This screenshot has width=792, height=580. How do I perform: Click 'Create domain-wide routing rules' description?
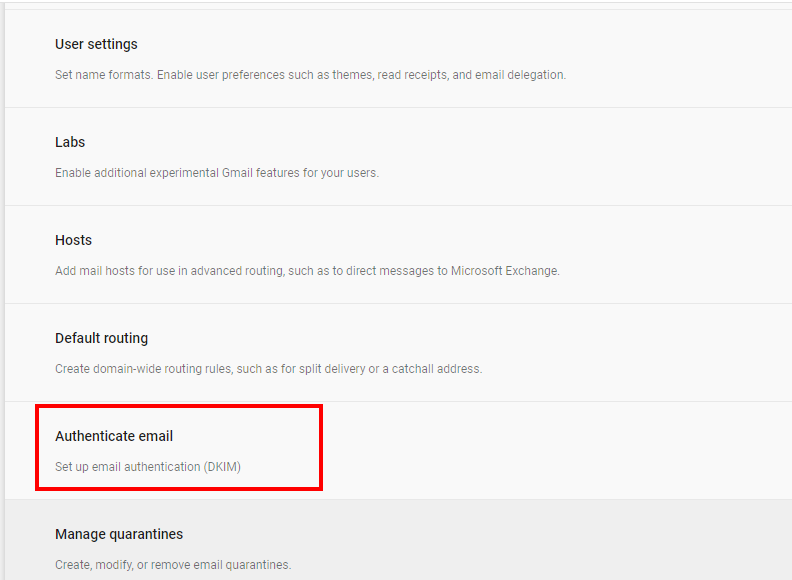click(269, 369)
